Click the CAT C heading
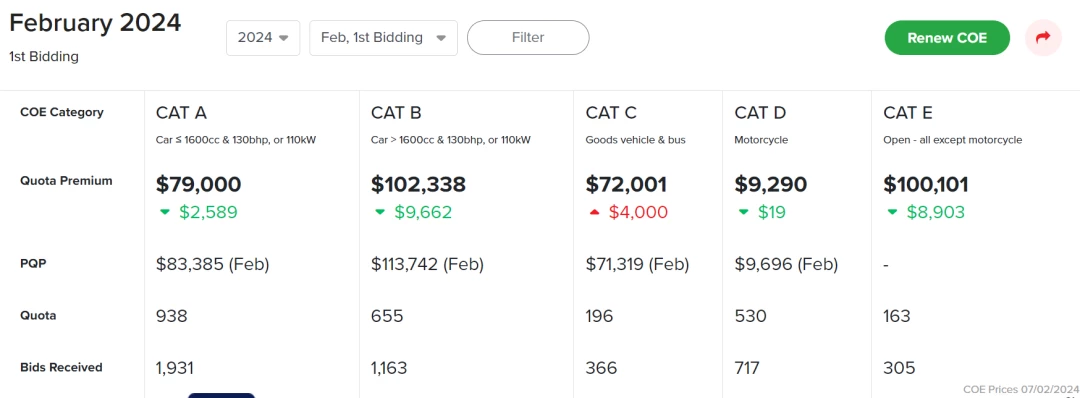This screenshot has height=398, width=1080. pyautogui.click(x=611, y=112)
